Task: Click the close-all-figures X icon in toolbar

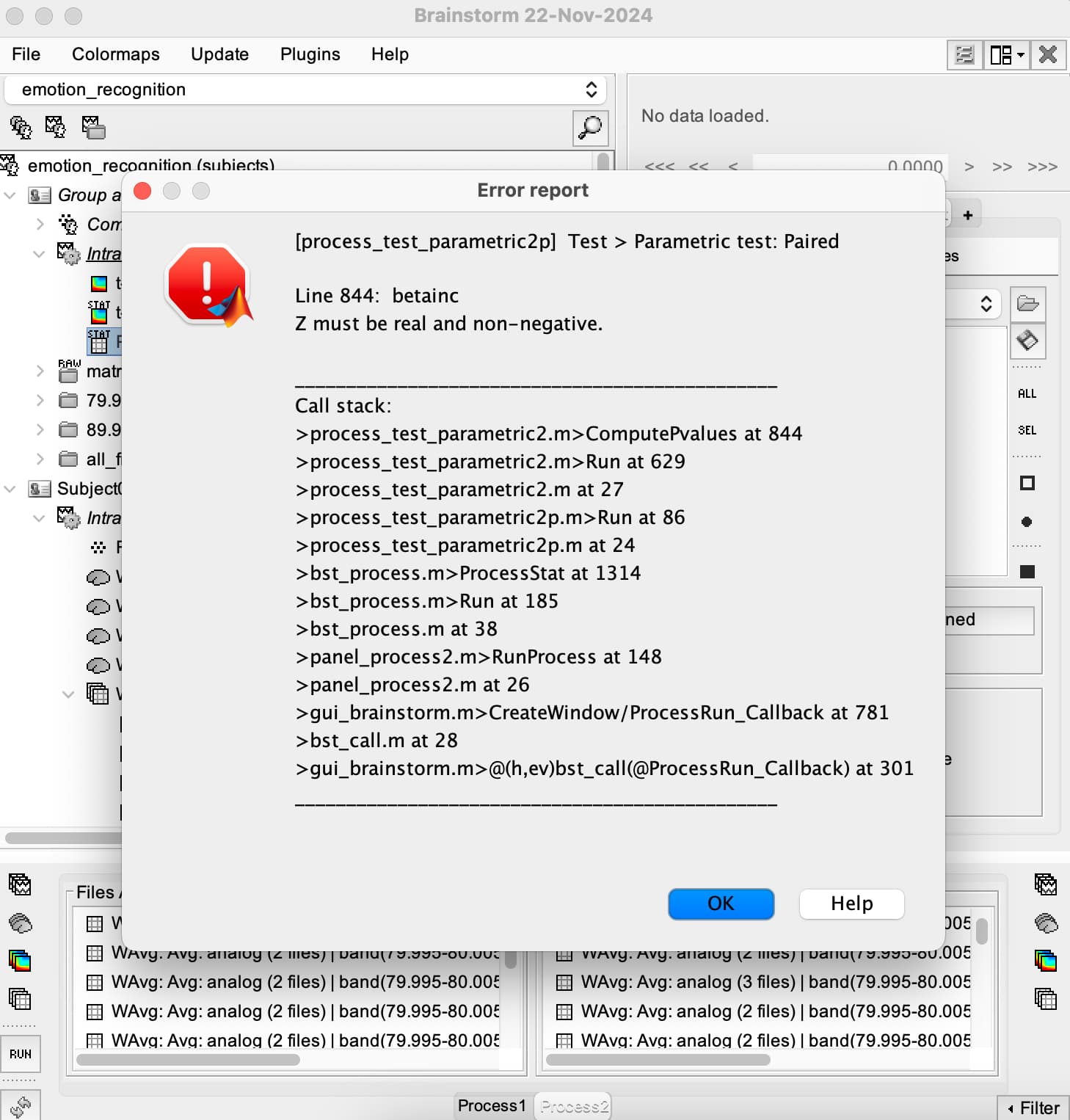Action: point(1048,55)
